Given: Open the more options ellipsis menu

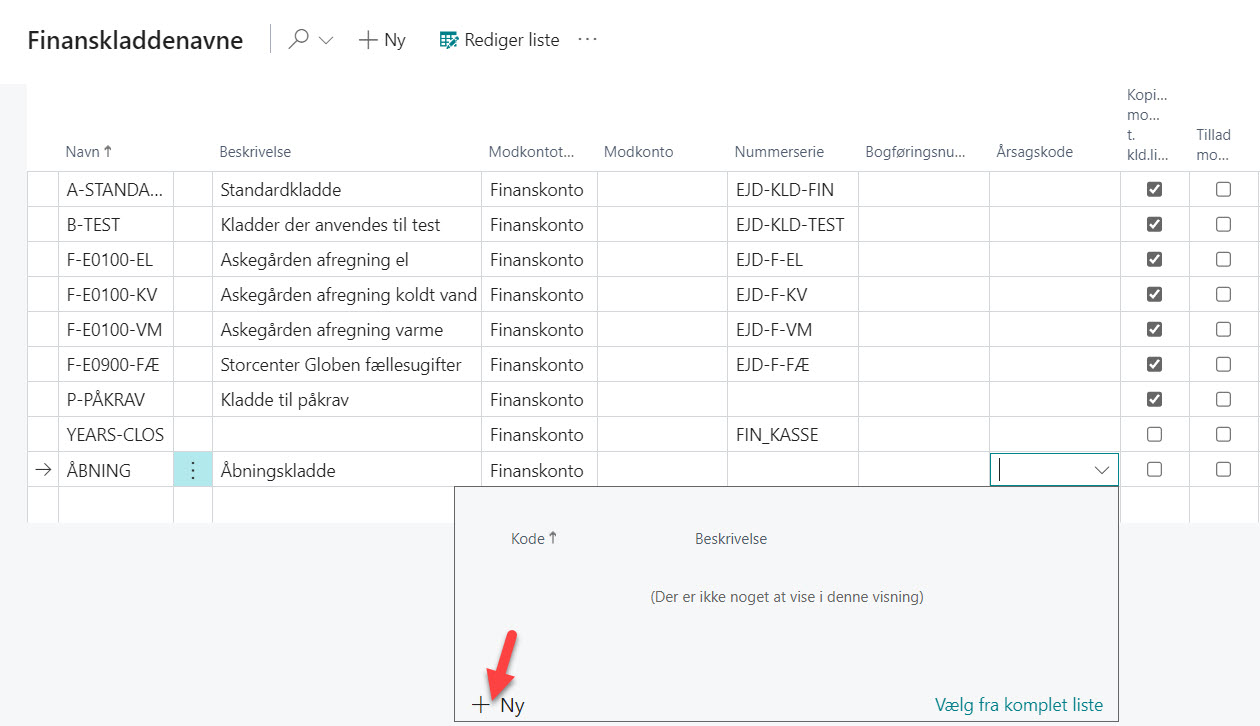Looking at the screenshot, I should point(587,40).
